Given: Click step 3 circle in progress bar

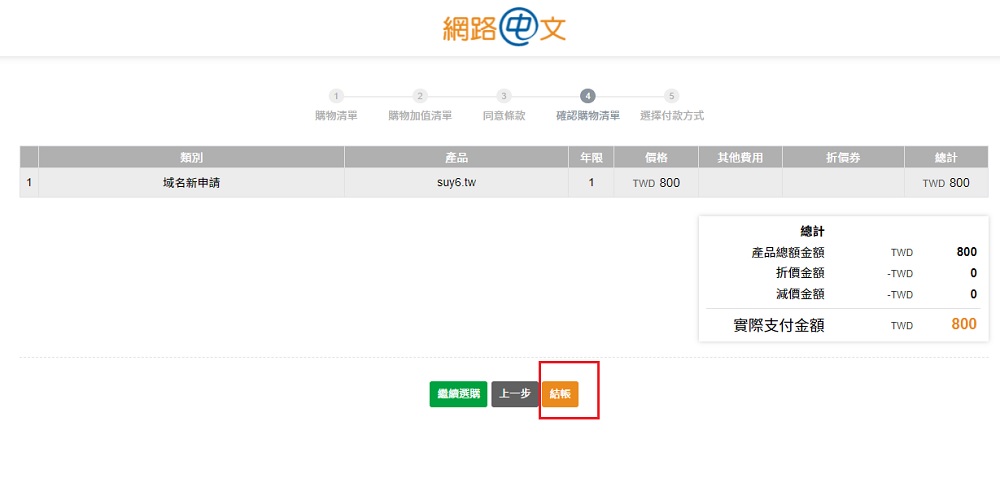Looking at the screenshot, I should [504, 96].
